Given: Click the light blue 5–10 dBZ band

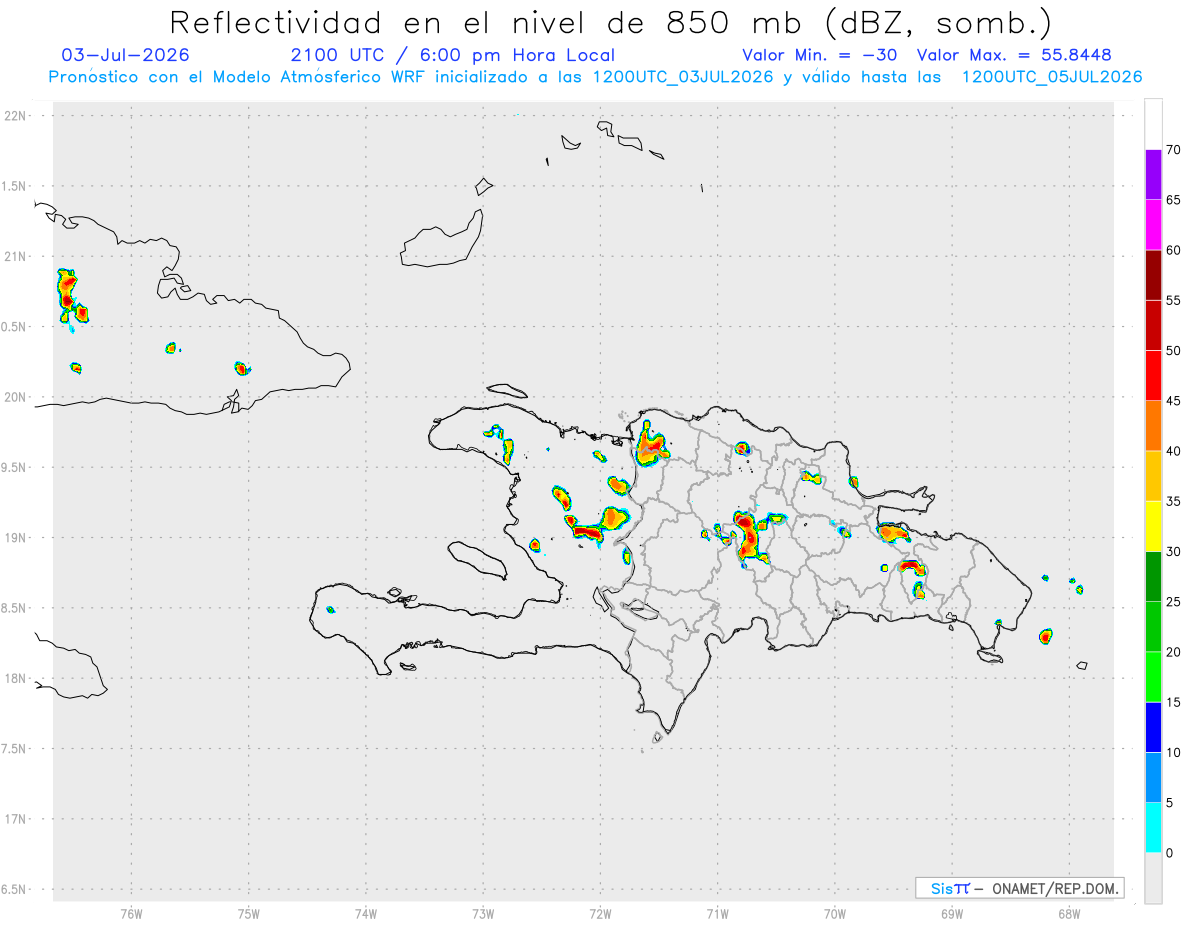Looking at the screenshot, I should pos(1153,778).
